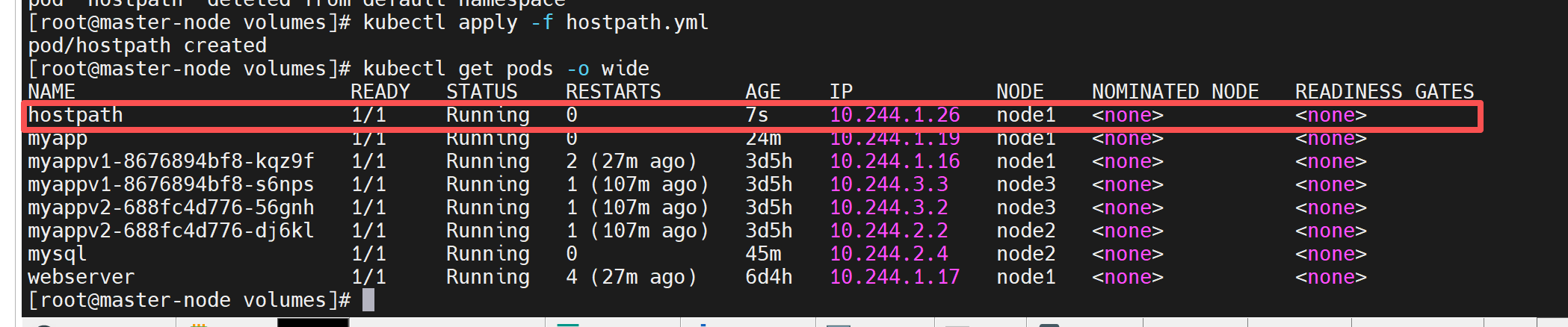Click IP address 10.244.3.2
The image size is (1568, 327).
889,208
